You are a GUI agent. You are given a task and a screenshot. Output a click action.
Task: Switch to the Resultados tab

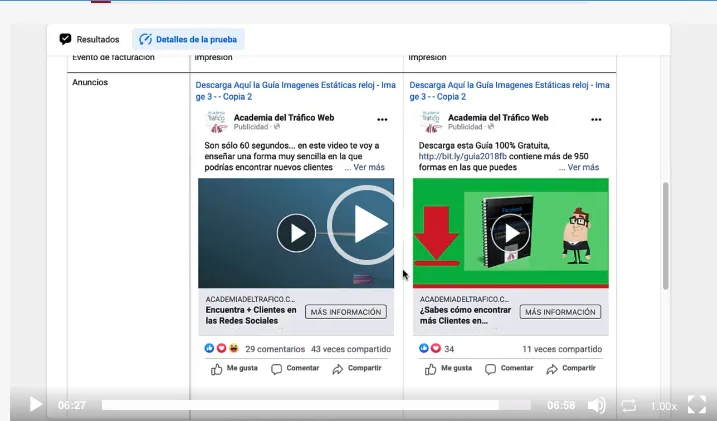pyautogui.click(x=90, y=39)
